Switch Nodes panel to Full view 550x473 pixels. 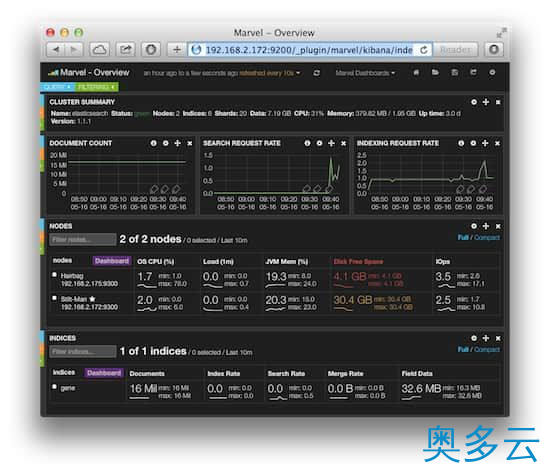tap(463, 238)
